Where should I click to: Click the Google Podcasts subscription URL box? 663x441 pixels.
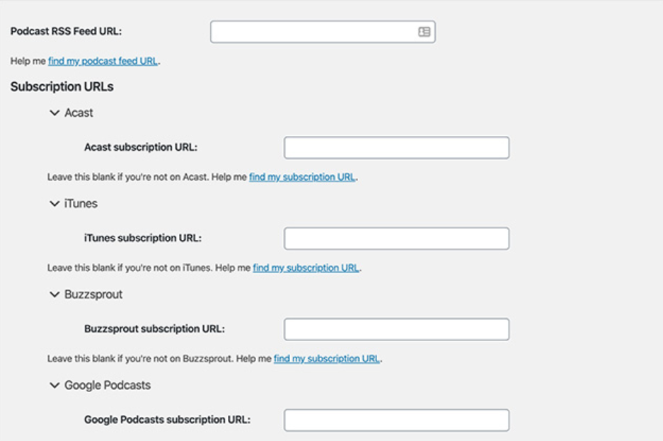(x=396, y=420)
